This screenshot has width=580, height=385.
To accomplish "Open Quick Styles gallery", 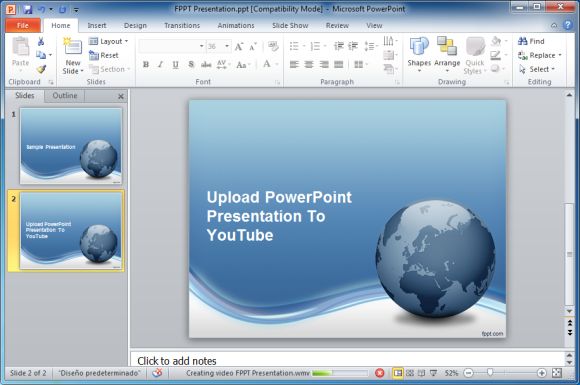I will (475, 56).
